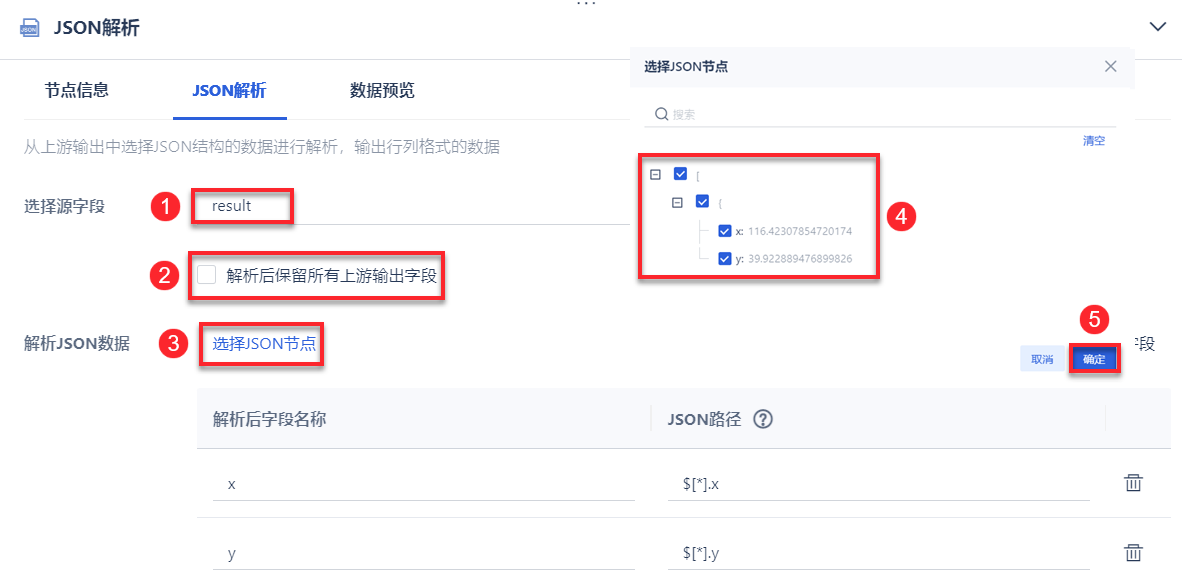Click the 确定 button
Viewport: 1182px width, 582px height.
tap(1094, 359)
